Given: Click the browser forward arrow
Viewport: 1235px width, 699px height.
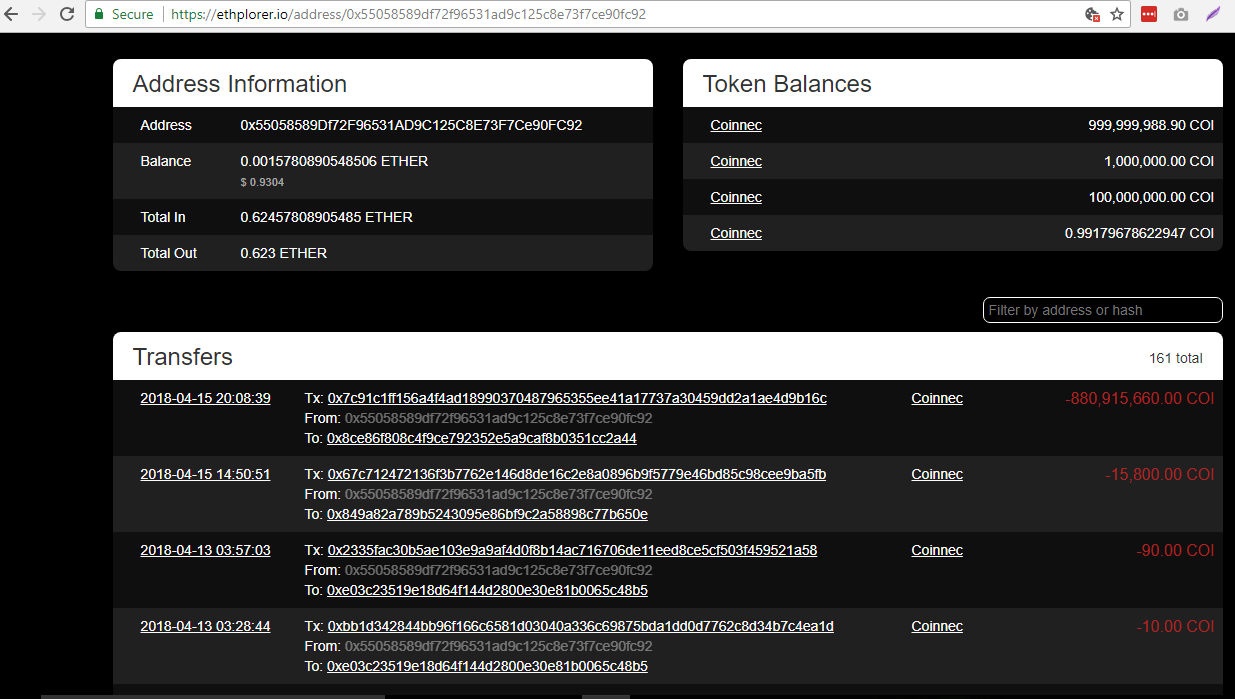Looking at the screenshot, I should pyautogui.click(x=39, y=15).
